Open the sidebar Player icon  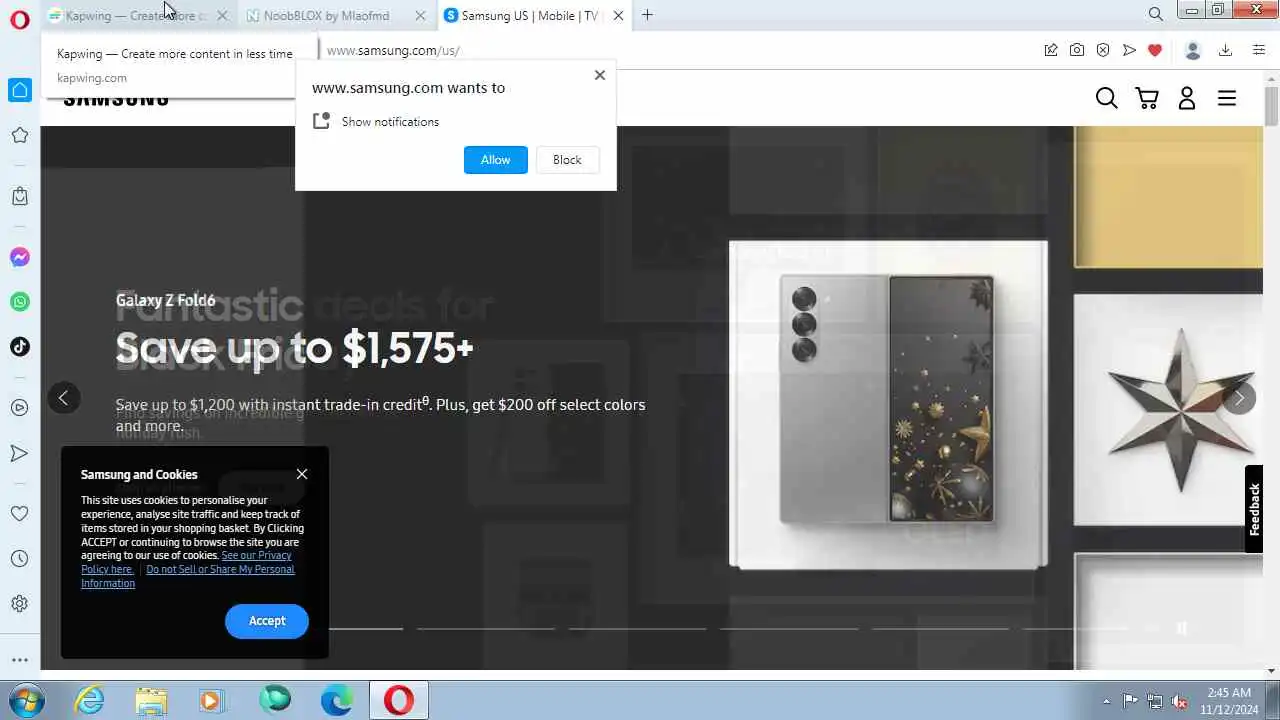pos(20,407)
